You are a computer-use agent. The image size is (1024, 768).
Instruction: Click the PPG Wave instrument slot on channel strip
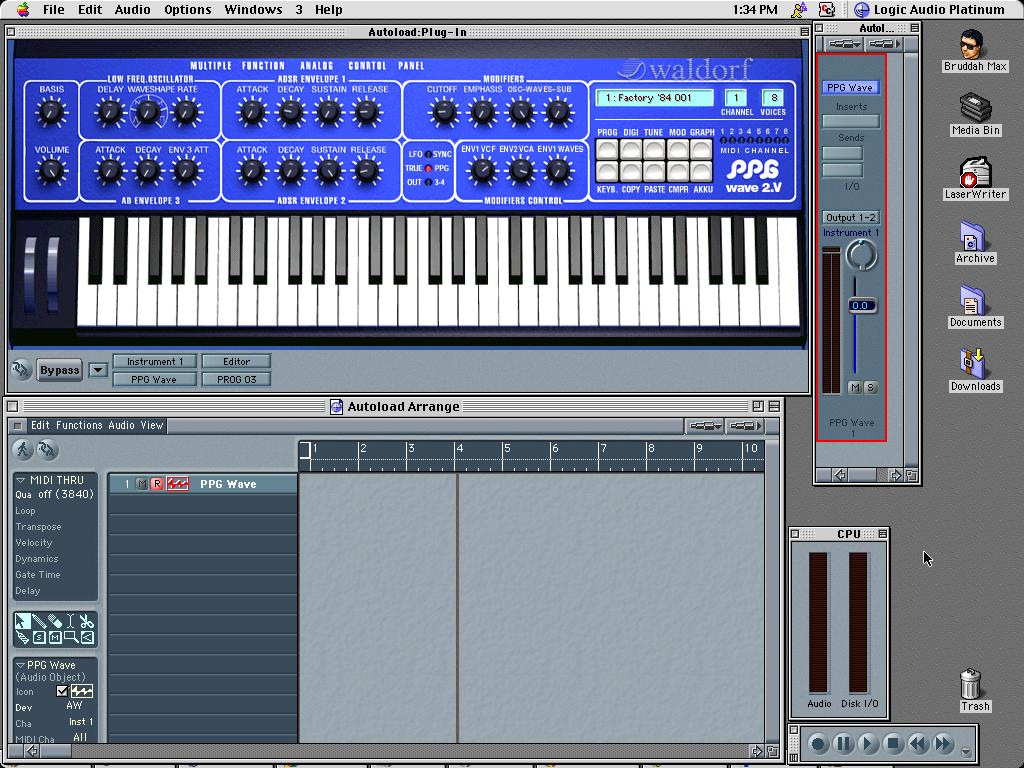click(x=851, y=88)
